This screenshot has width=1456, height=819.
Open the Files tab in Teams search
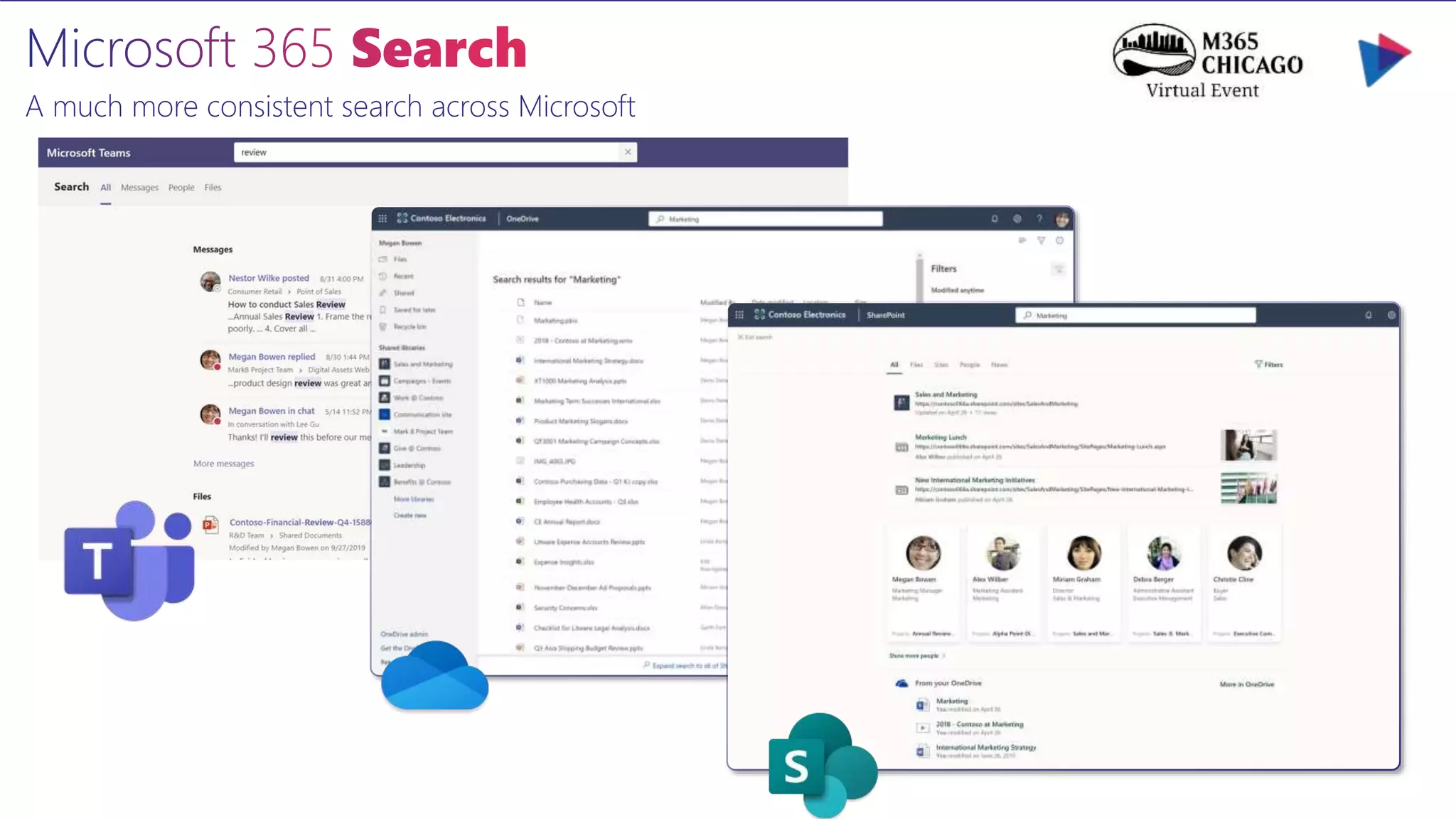(213, 188)
